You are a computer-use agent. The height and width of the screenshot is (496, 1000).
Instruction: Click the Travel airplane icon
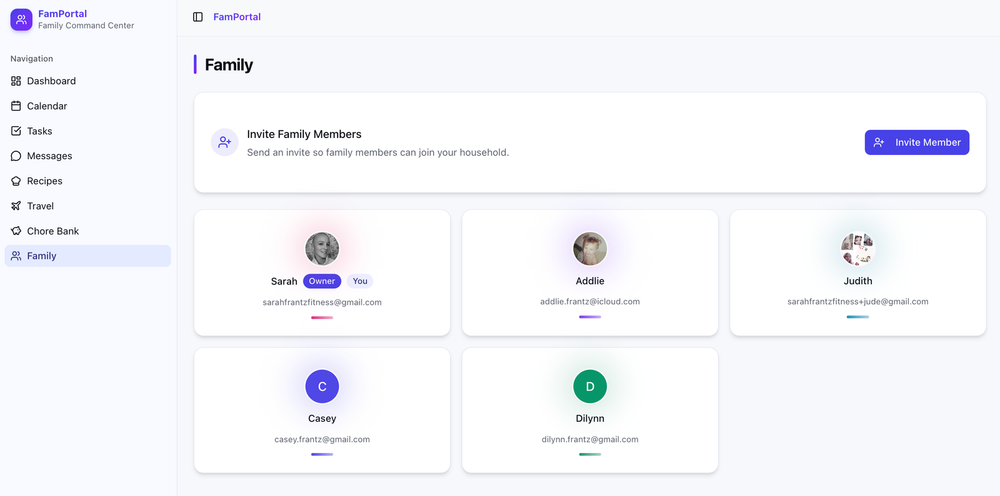(x=16, y=206)
